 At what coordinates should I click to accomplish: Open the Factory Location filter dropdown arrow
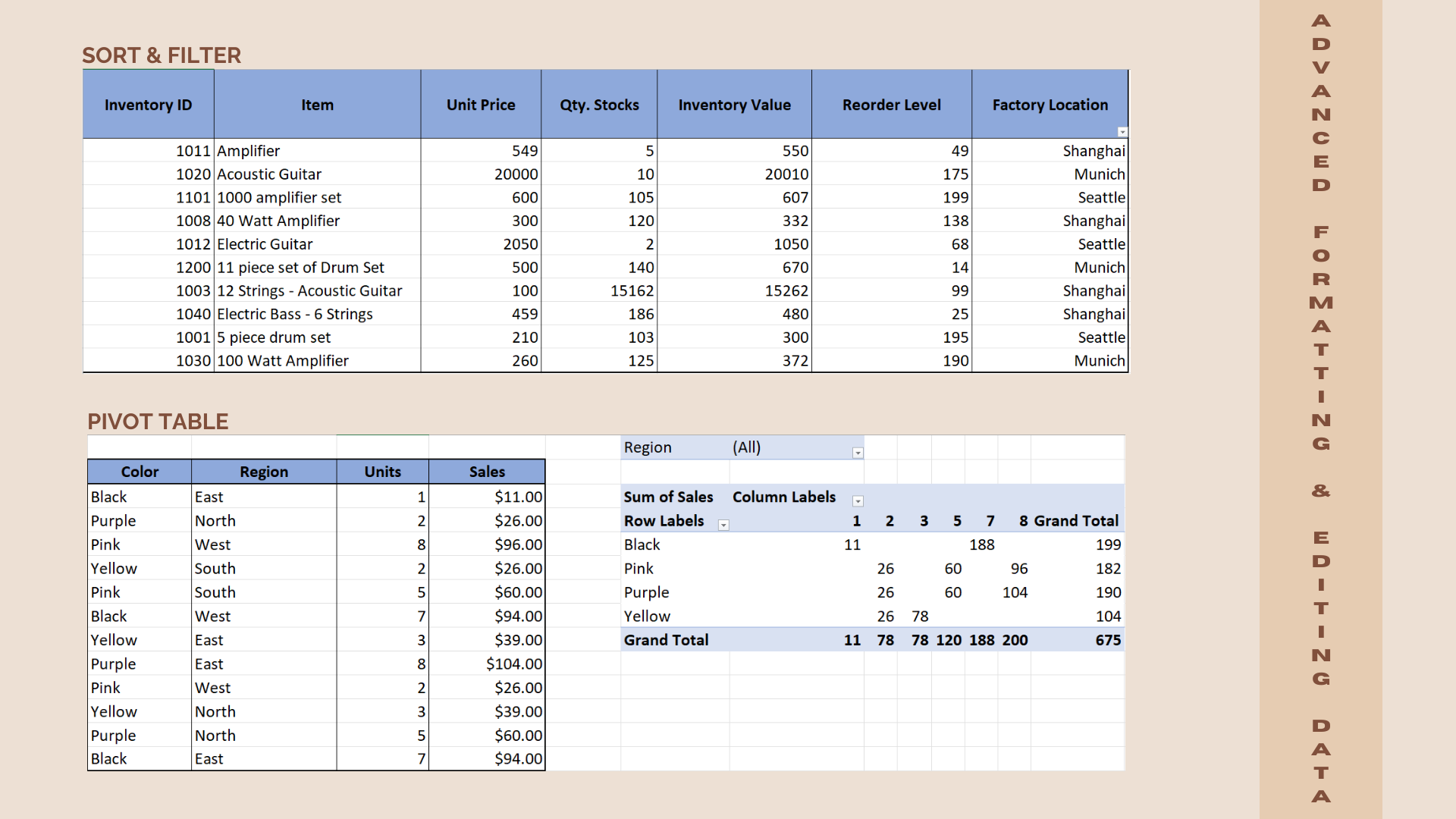[1122, 132]
